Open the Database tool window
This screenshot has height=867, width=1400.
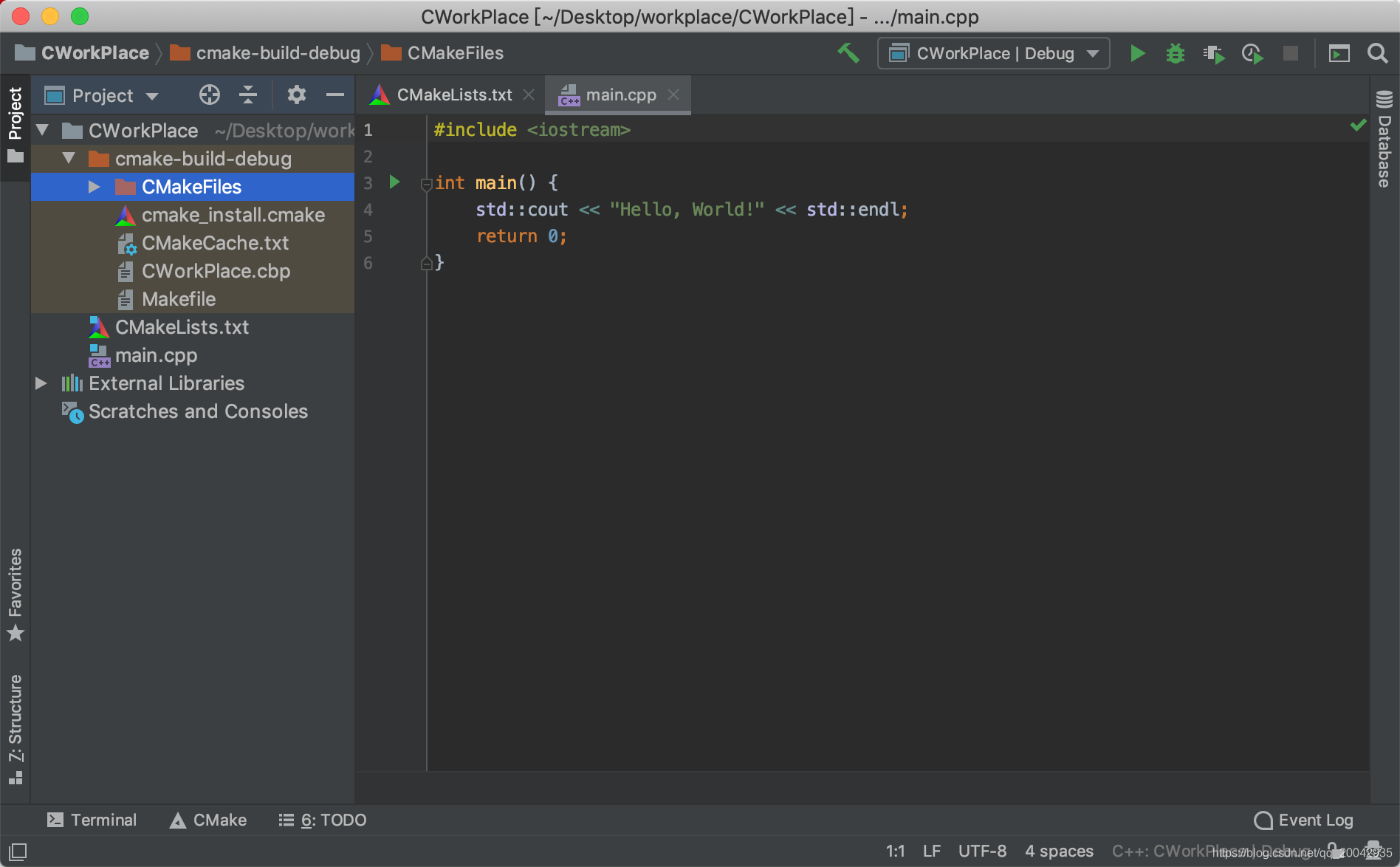point(1384,139)
